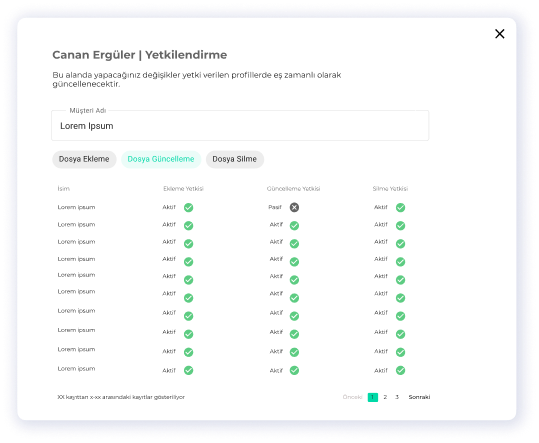Click Silme Yetkisi check icon in third row

point(400,244)
